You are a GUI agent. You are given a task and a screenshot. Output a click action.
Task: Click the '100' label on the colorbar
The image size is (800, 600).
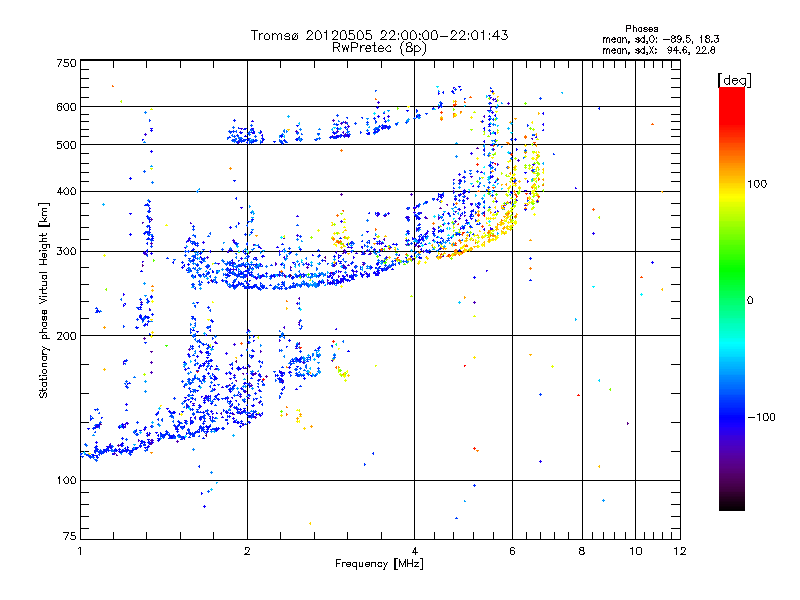pos(757,184)
